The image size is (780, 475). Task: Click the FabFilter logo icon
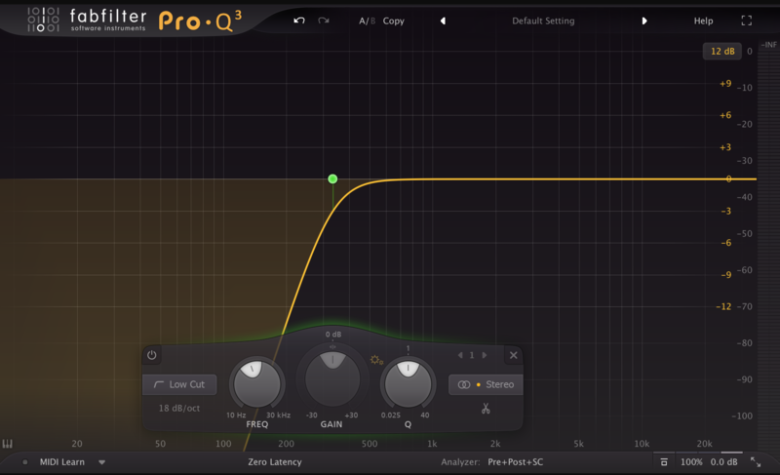coord(43,20)
